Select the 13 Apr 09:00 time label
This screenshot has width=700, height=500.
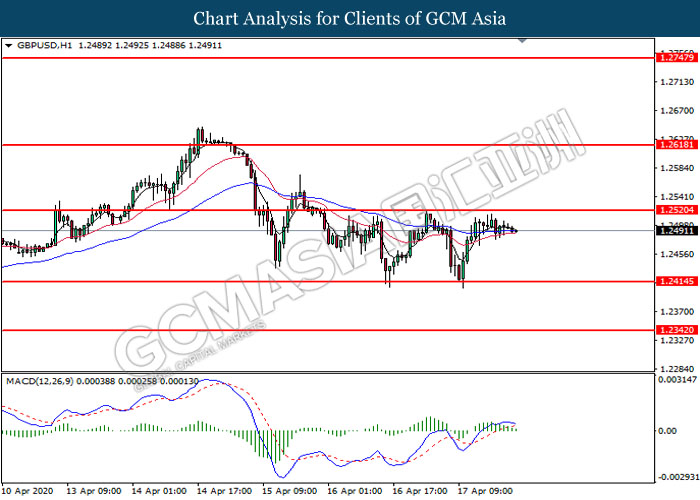(x=94, y=491)
